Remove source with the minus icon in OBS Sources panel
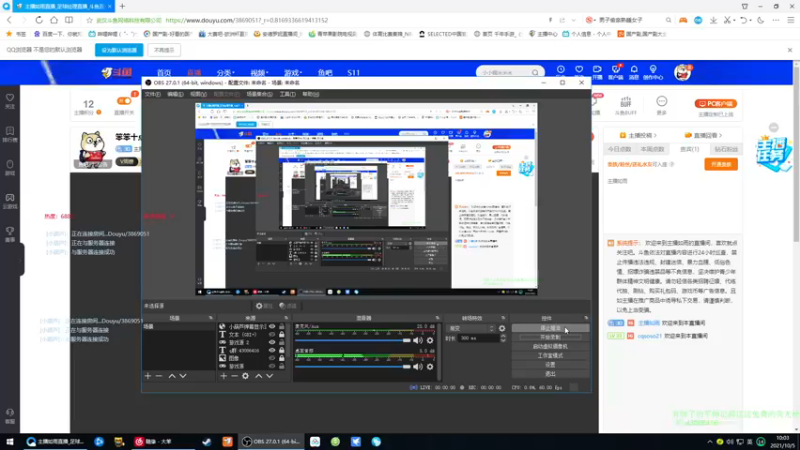 [x=234, y=376]
